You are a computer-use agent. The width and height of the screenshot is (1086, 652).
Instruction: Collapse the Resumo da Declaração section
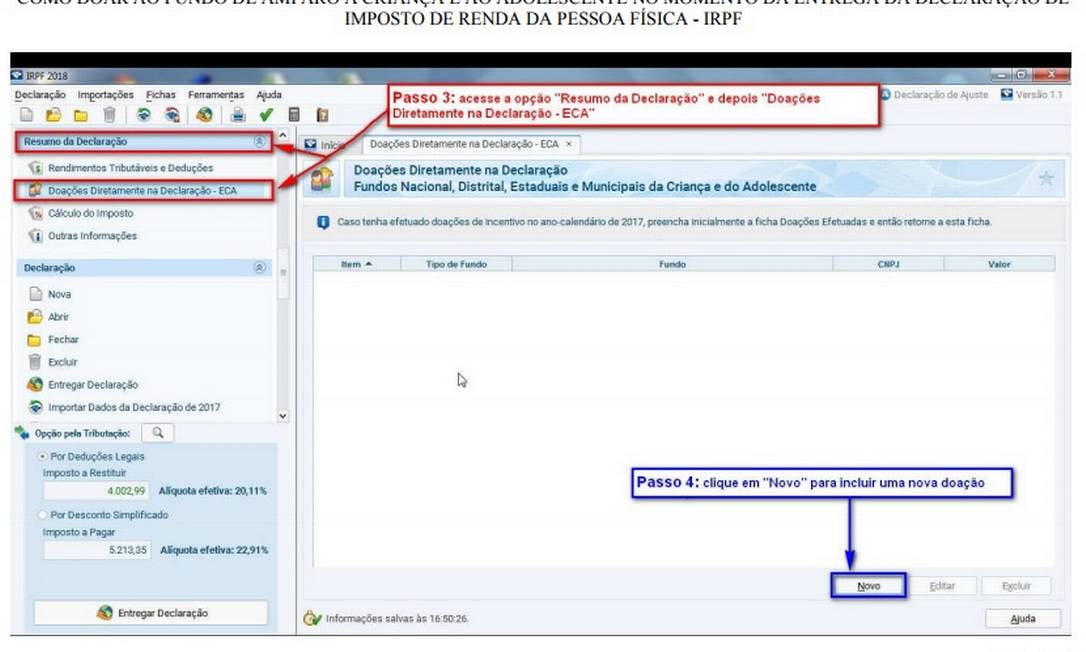[259, 142]
